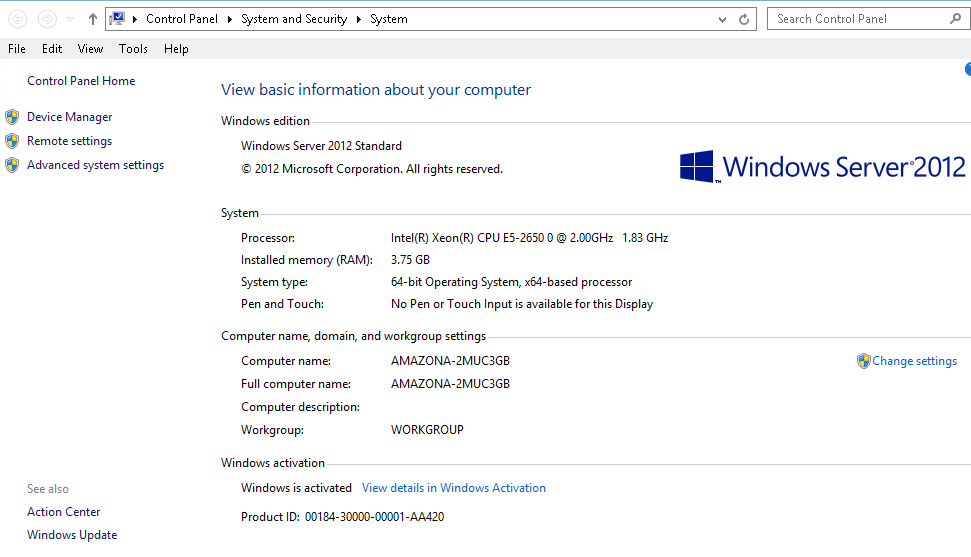Click 'View basic information about your computer' heading

point(376,90)
